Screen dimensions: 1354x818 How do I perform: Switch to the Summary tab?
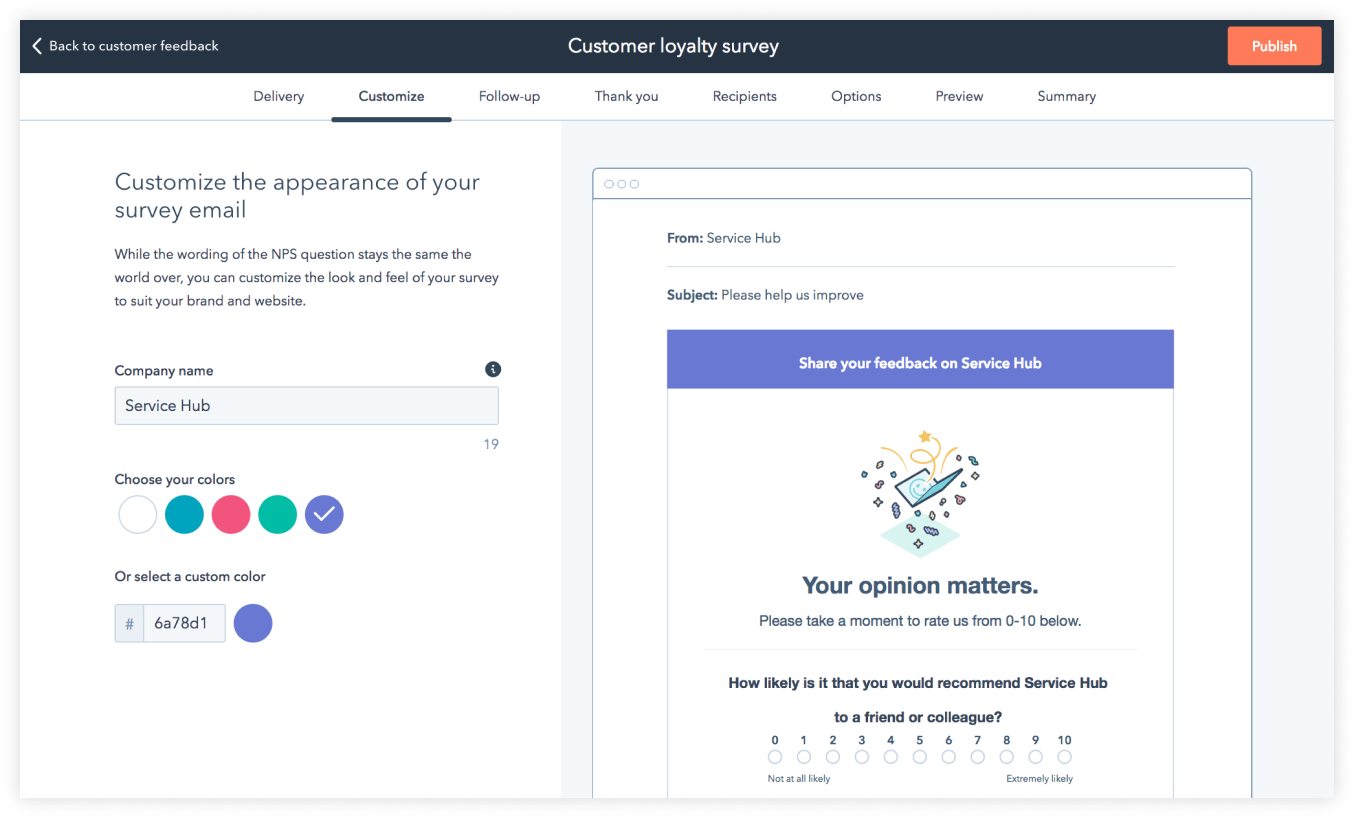pos(1066,96)
